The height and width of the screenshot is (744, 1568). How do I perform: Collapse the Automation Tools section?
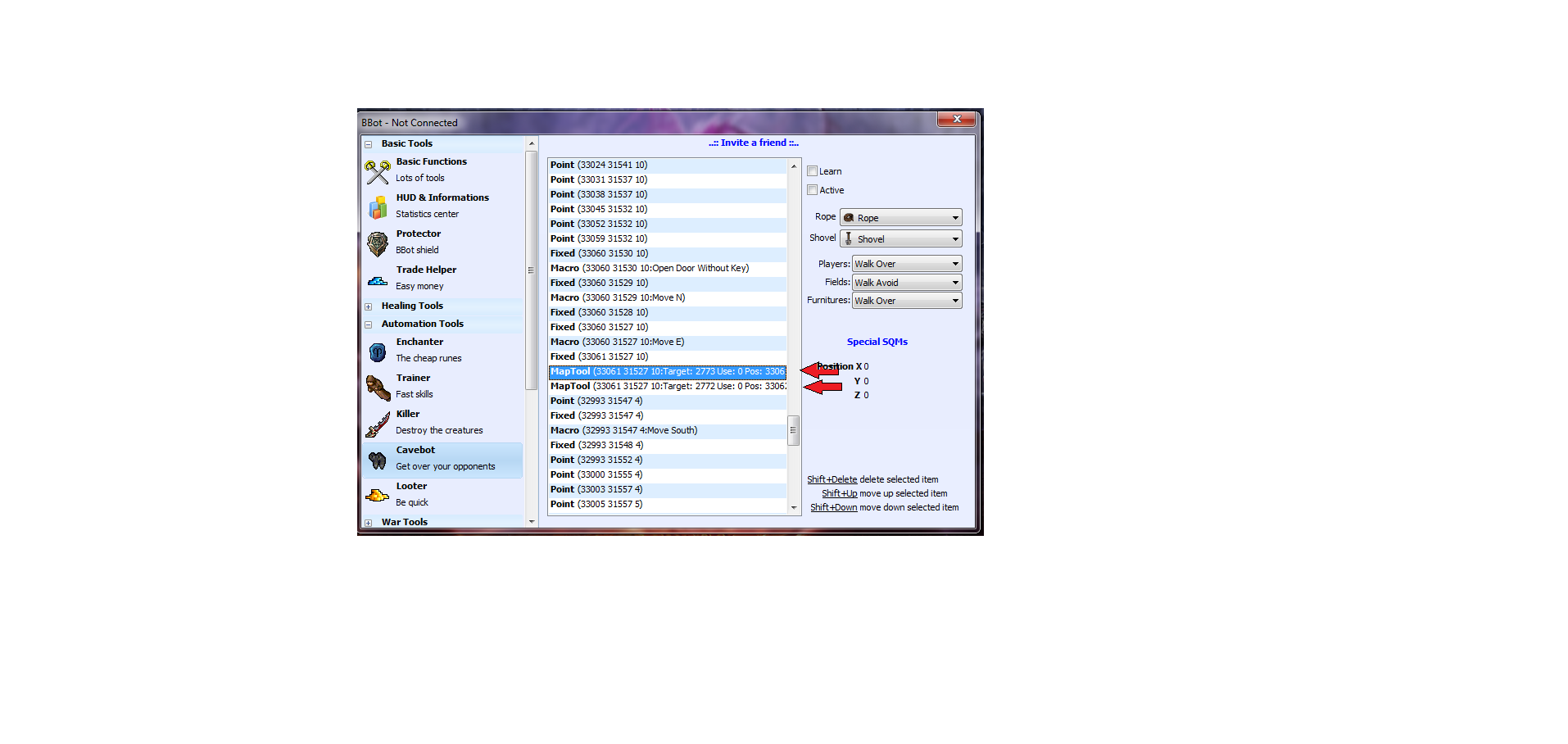369,324
